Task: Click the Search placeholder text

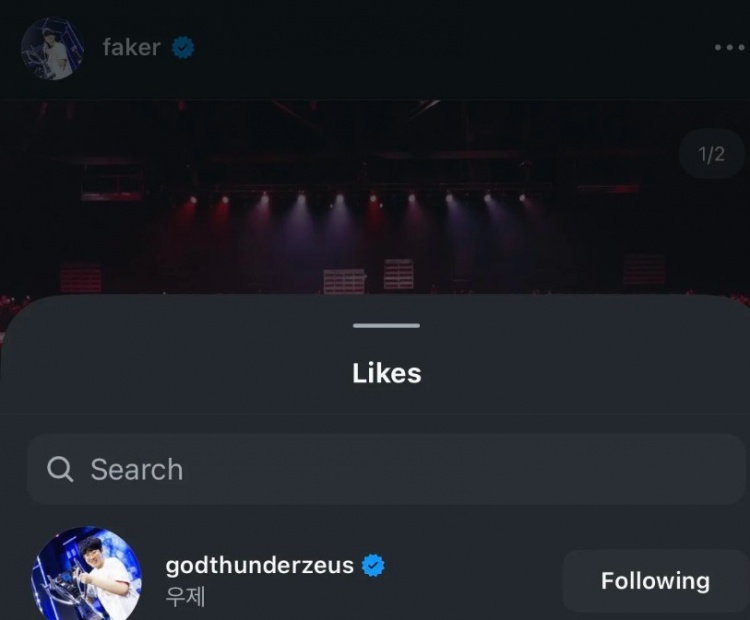Action: [x=137, y=469]
